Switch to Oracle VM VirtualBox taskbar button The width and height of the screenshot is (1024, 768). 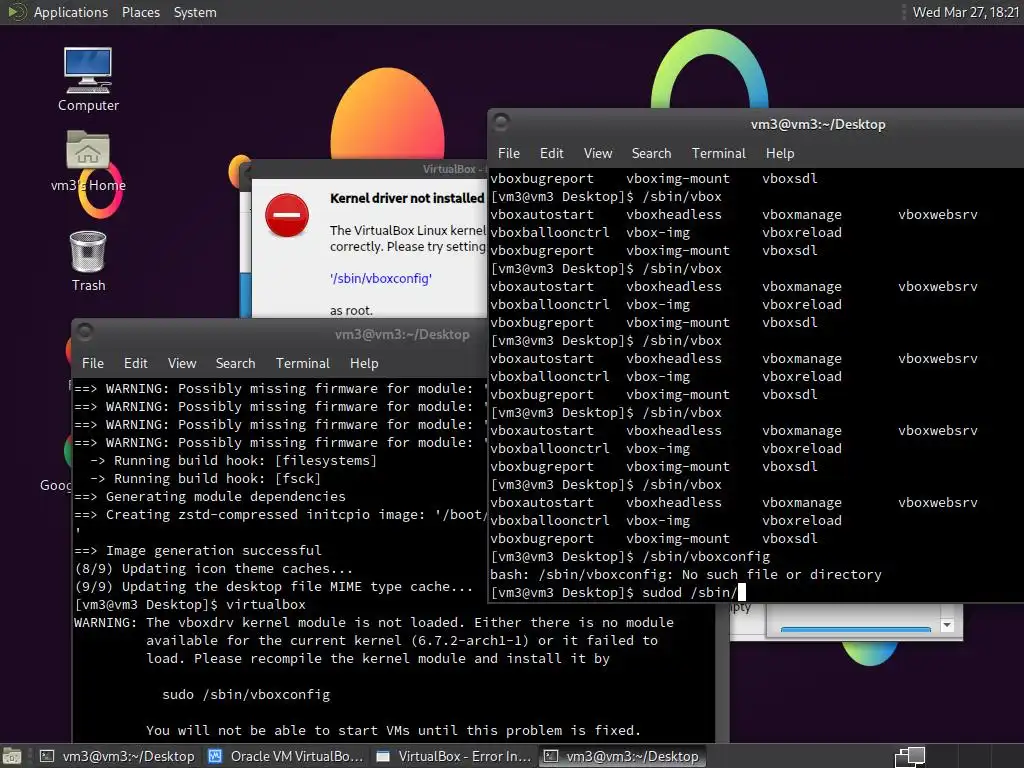[286, 756]
